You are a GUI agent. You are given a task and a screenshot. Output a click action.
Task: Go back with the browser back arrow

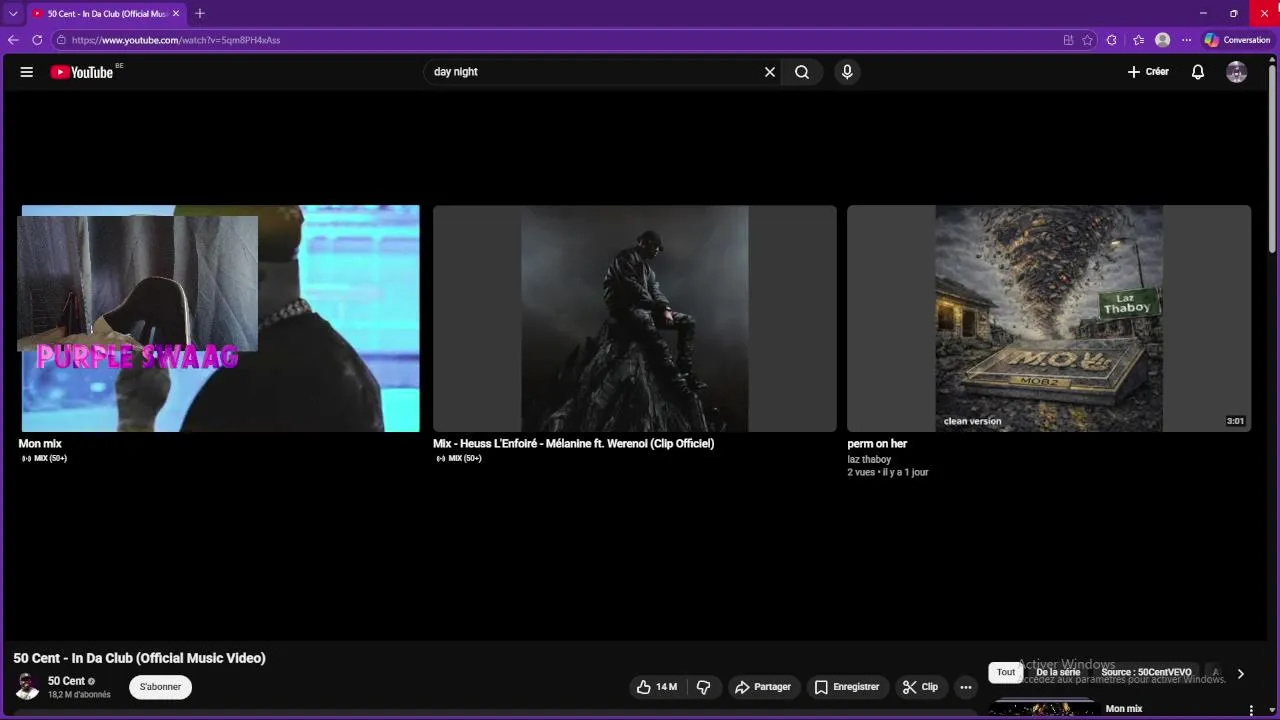pos(13,40)
